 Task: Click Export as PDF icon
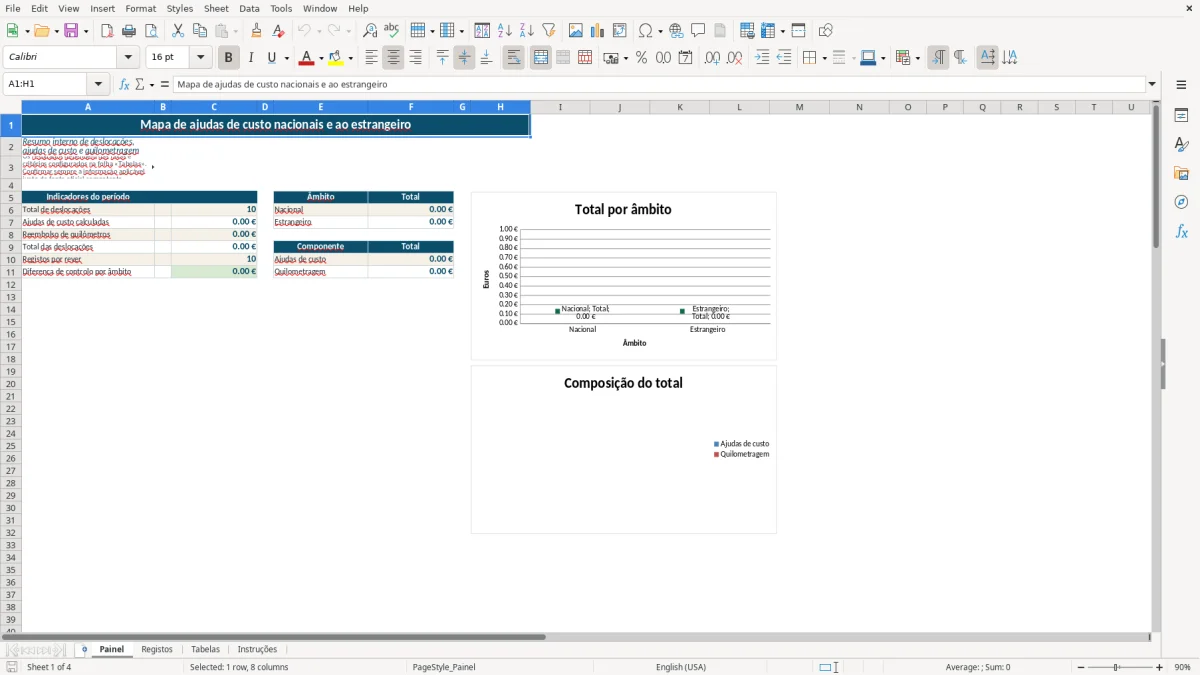click(x=107, y=31)
